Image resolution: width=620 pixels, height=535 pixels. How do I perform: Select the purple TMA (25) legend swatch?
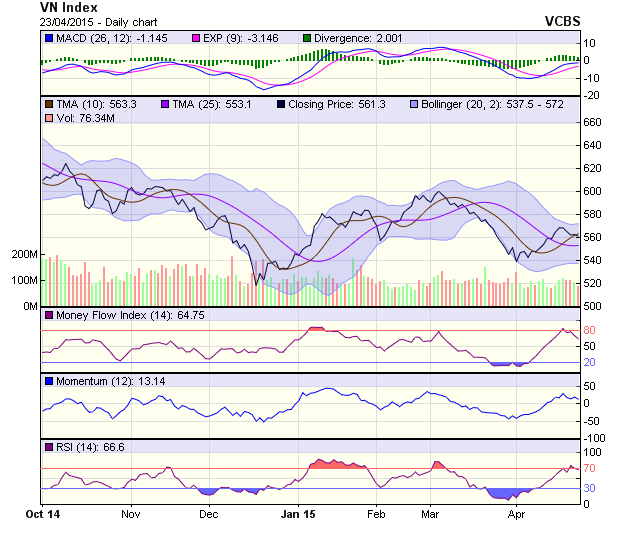[164, 103]
